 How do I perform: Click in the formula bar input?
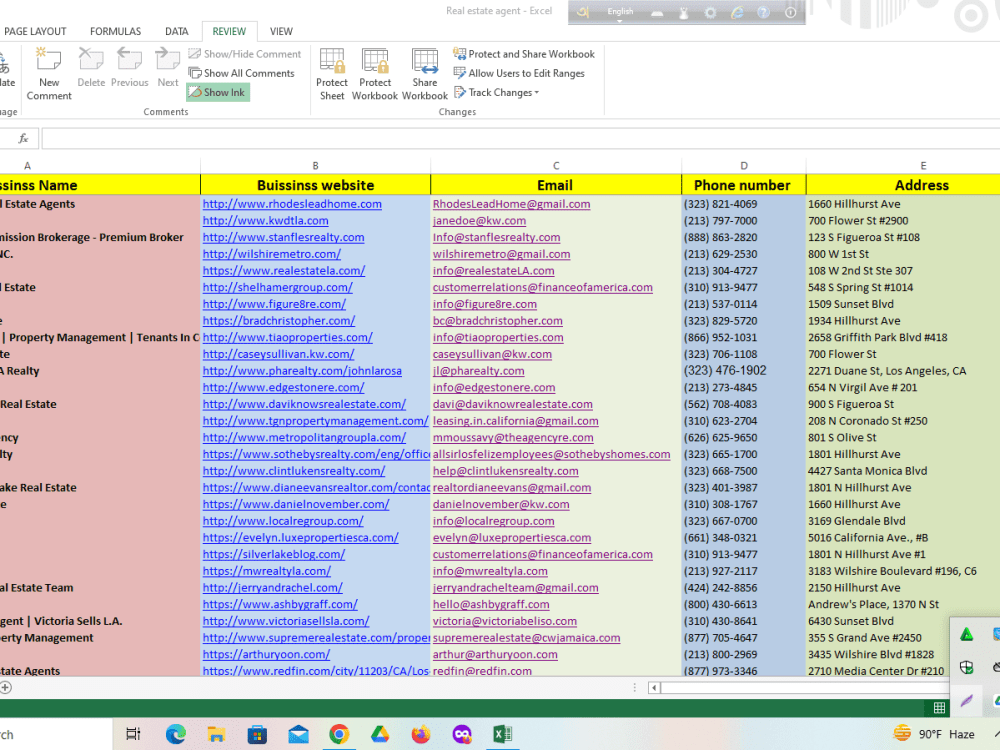[520, 138]
